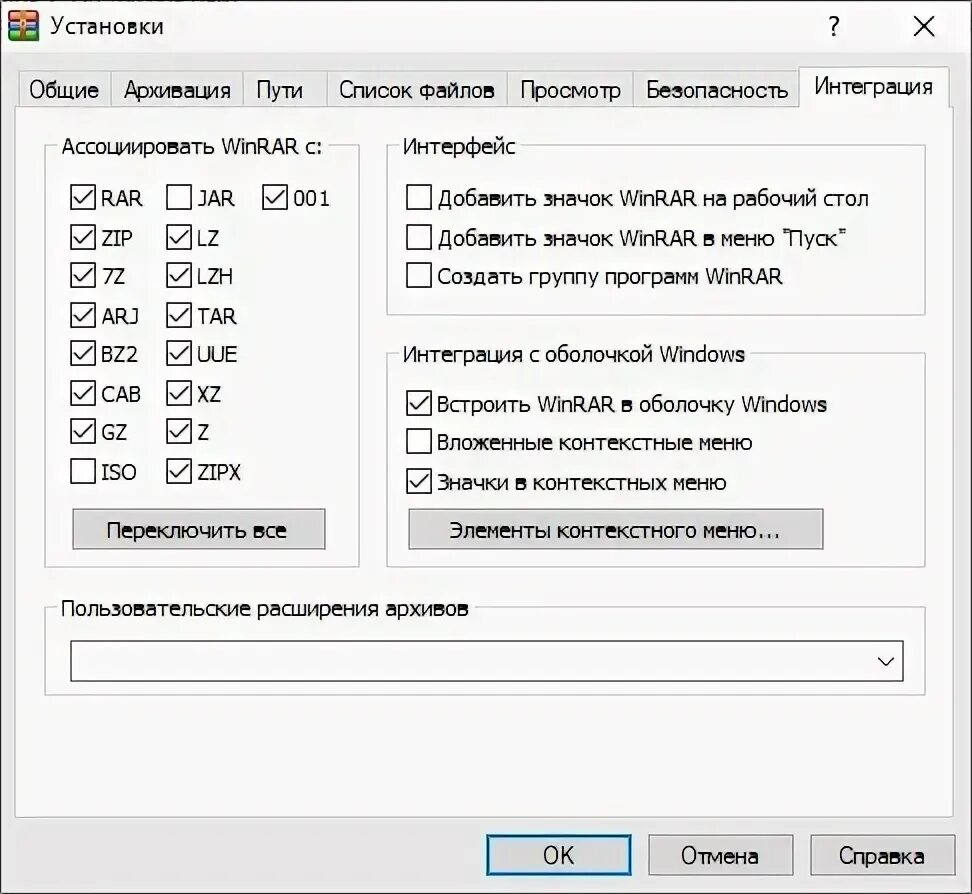Uncheck Встроить WinRAR в оболочку Windows
This screenshot has height=894, width=972.
(419, 404)
